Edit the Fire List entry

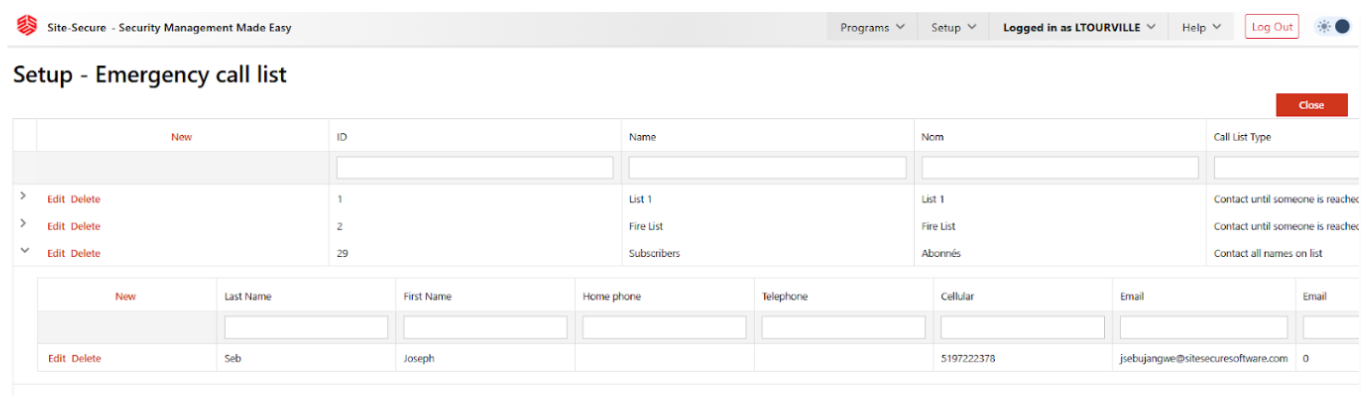tap(56, 227)
